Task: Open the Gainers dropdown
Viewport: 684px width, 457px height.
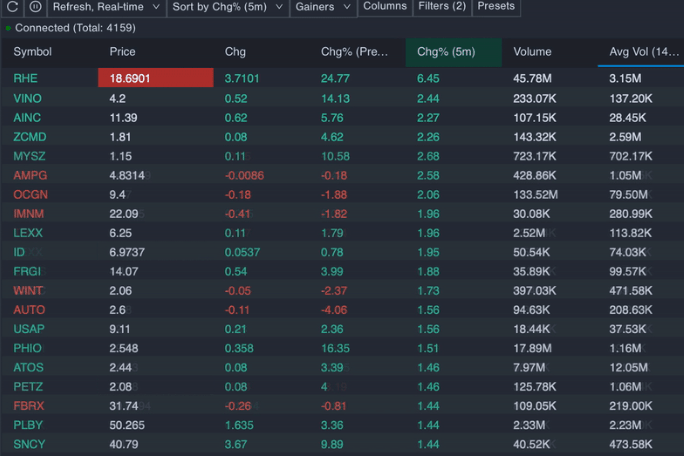Action: pos(323,7)
